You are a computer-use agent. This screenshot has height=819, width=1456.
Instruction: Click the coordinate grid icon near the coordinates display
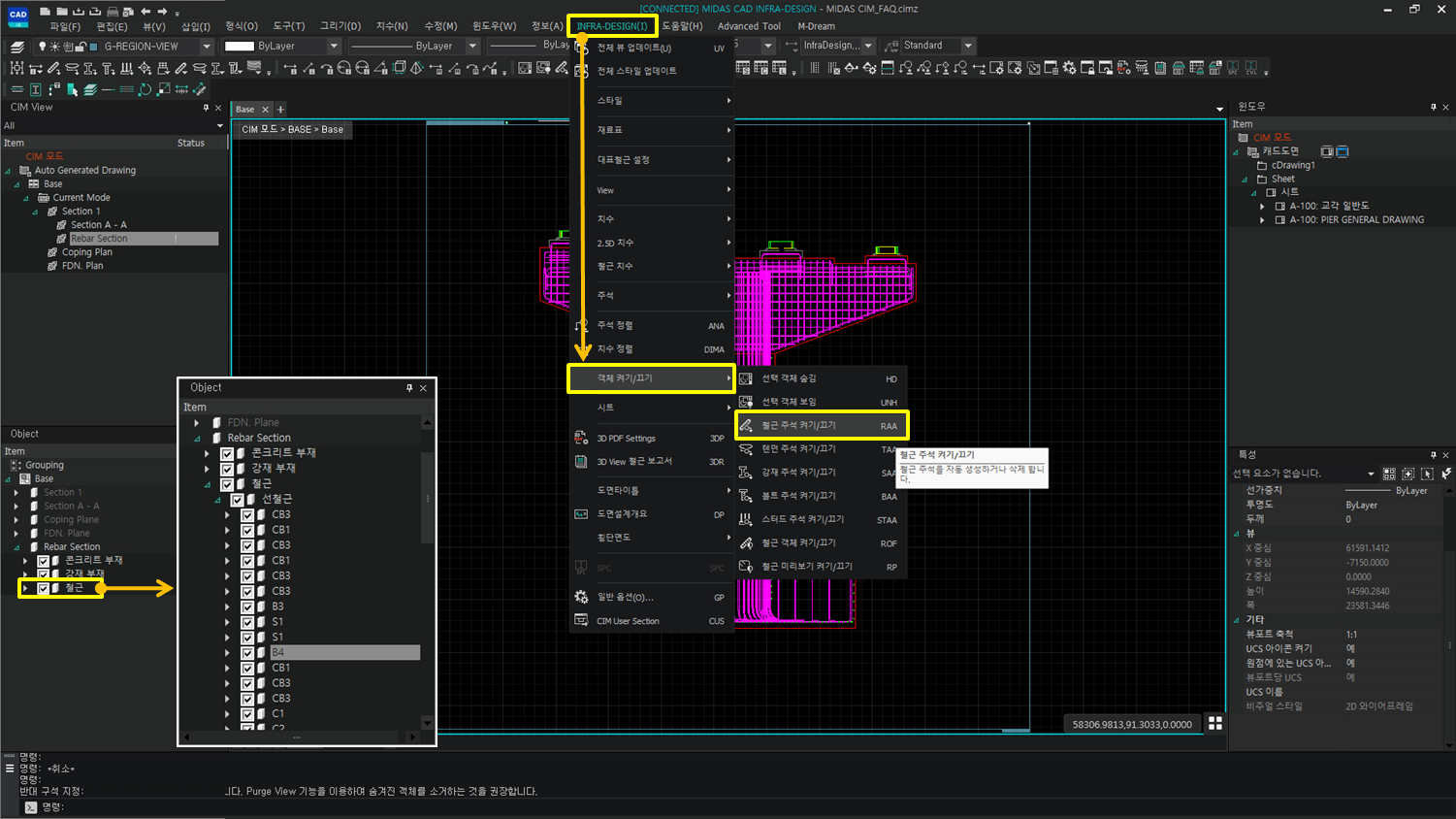(x=1215, y=723)
